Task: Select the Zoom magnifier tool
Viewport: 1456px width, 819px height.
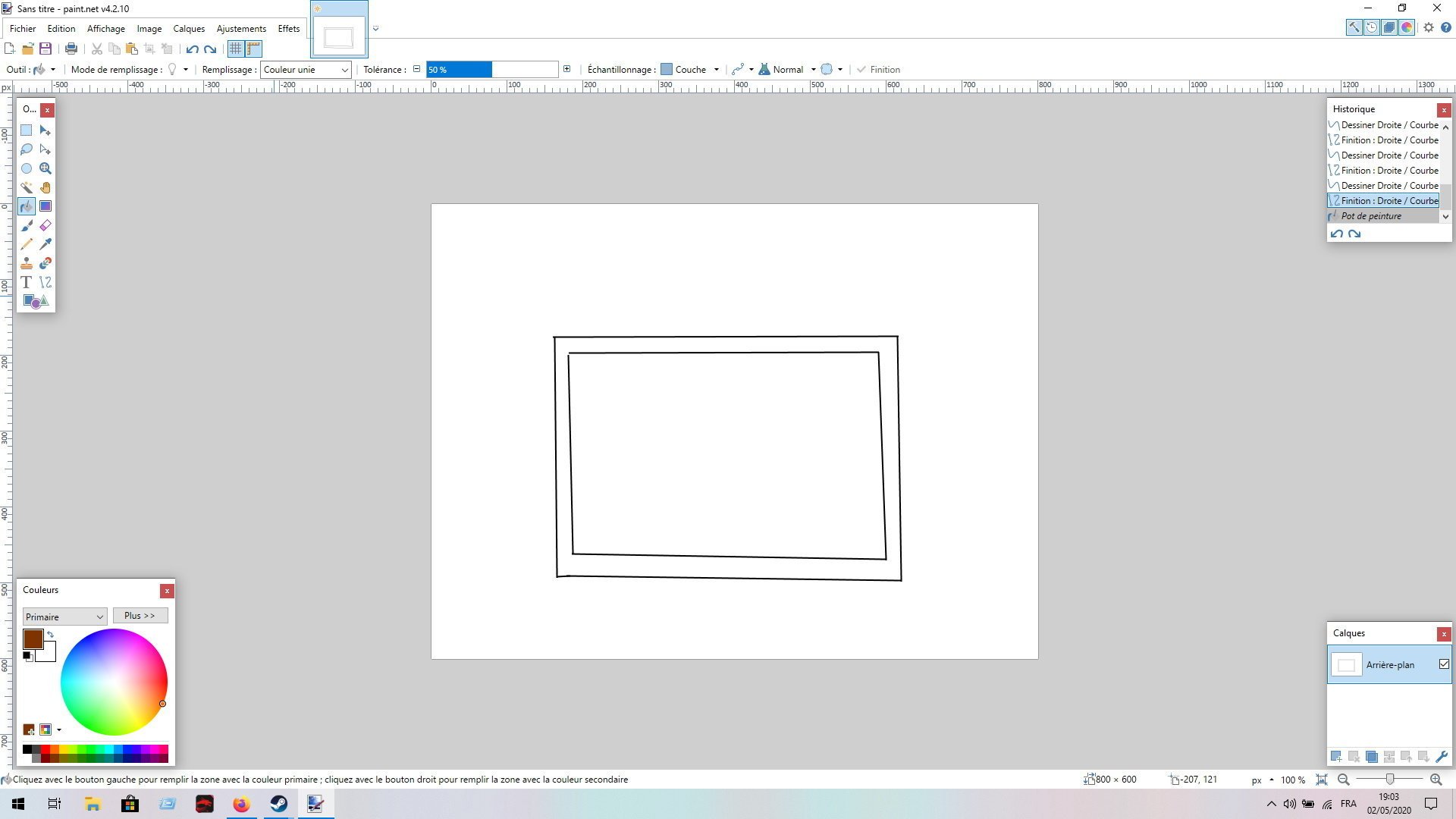Action: [x=45, y=168]
